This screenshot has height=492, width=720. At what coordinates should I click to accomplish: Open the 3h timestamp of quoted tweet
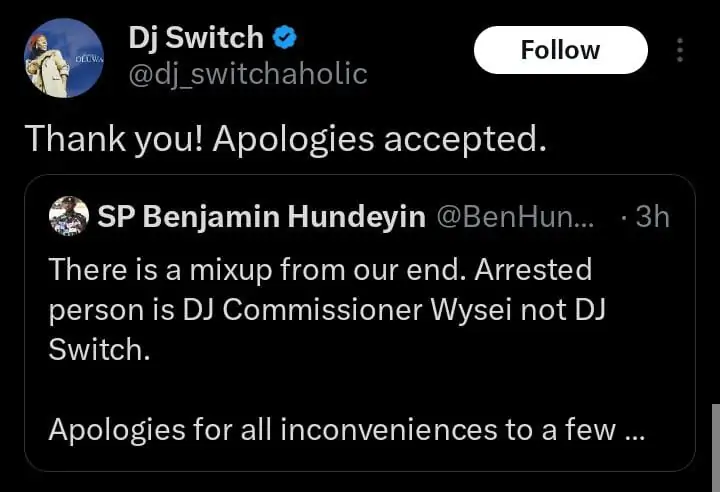click(652, 217)
